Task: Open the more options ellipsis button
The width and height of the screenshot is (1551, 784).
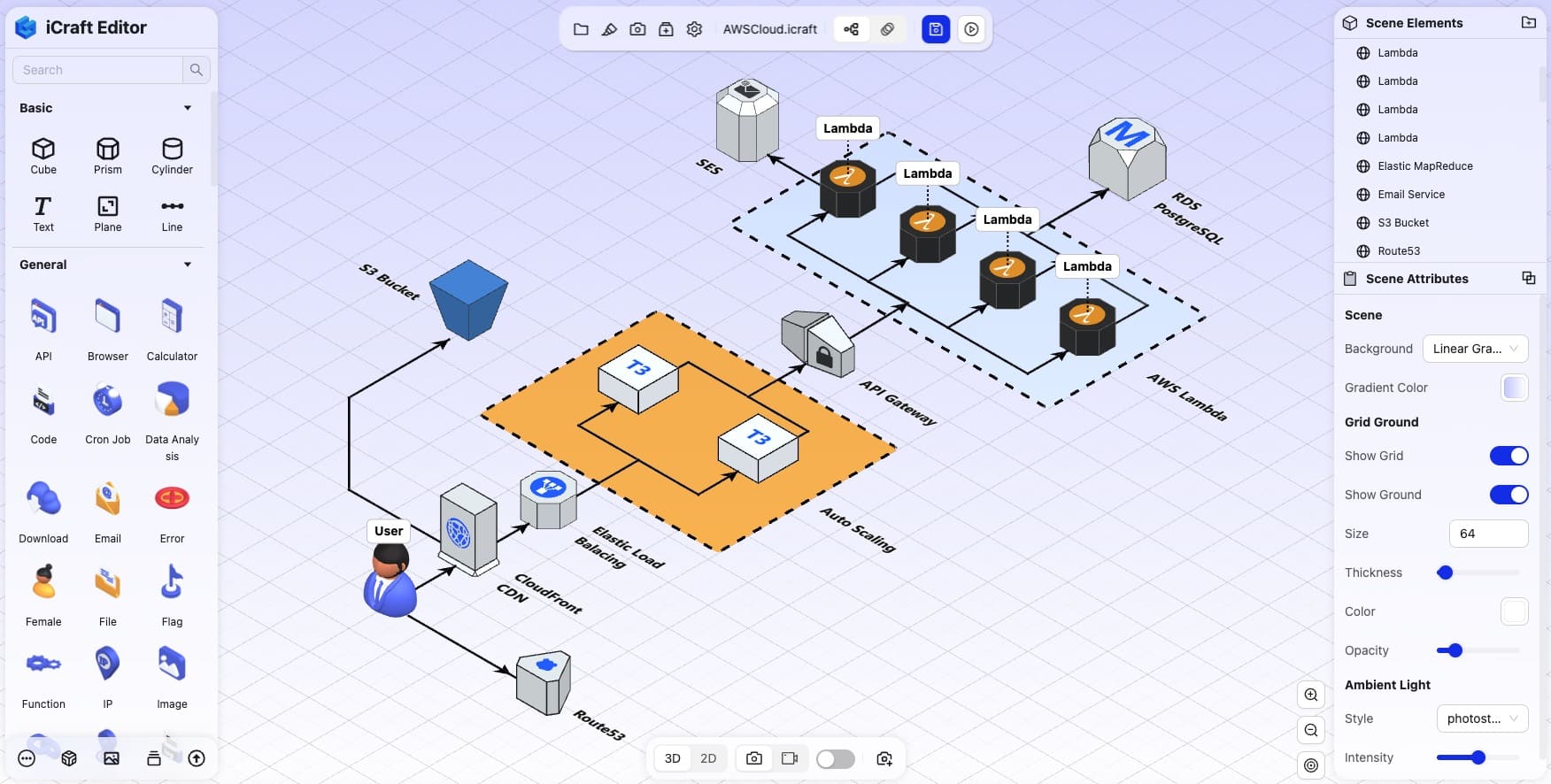Action: (x=27, y=758)
